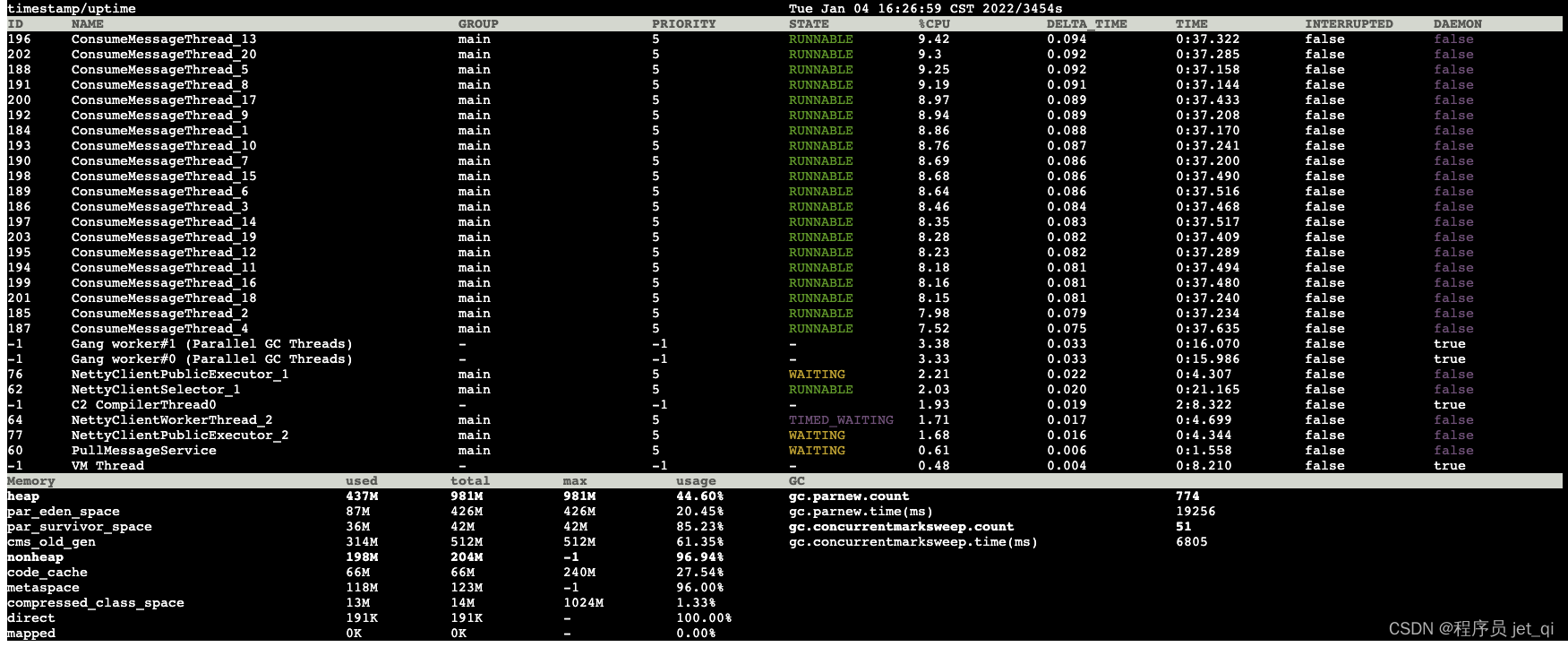Image resolution: width=1568 pixels, height=647 pixels.
Task: Select the ConsumeMessageThread_20 thread name
Action: click(x=164, y=55)
